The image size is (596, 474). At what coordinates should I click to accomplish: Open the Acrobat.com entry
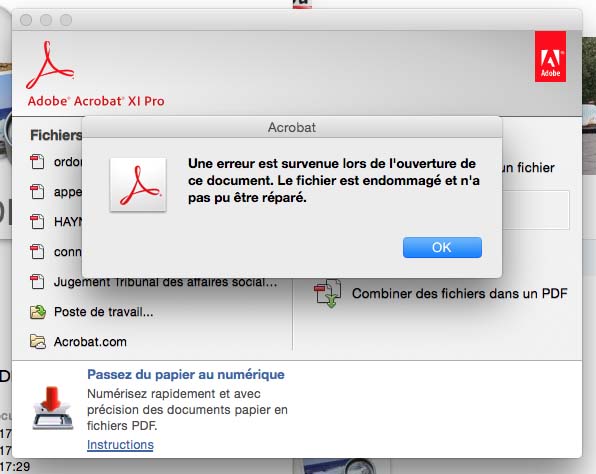pos(90,342)
